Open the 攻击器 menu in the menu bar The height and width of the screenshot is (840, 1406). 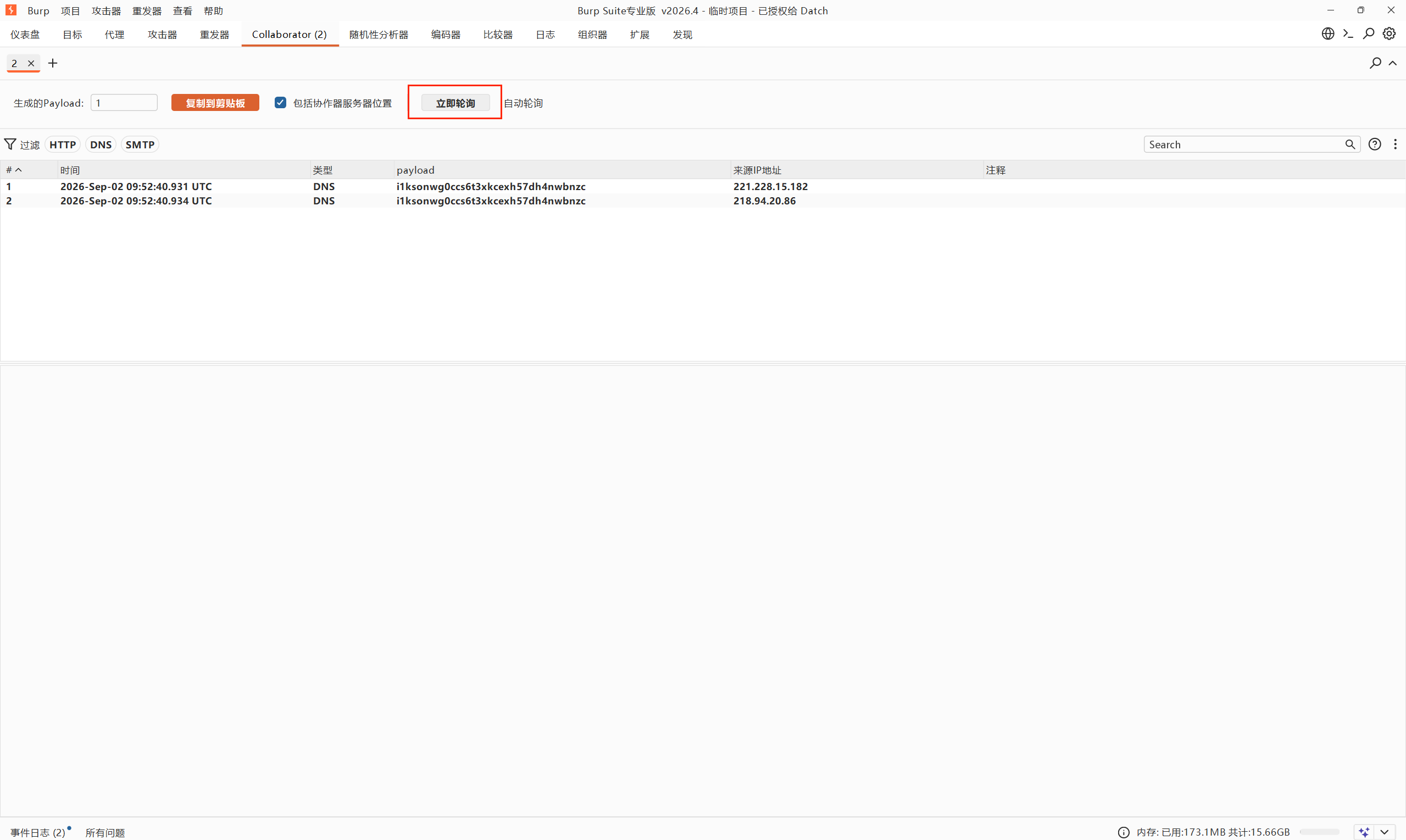107,11
